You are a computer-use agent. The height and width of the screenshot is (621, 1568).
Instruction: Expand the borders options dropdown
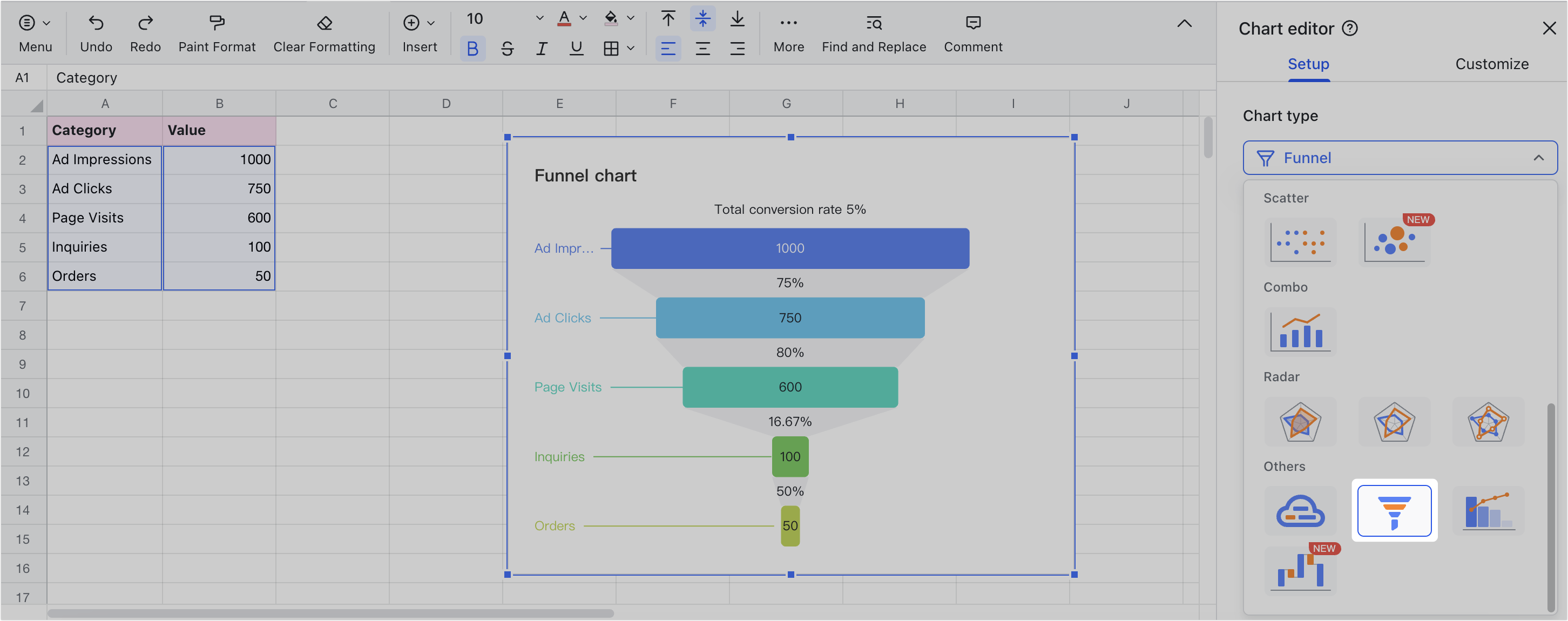coord(631,49)
